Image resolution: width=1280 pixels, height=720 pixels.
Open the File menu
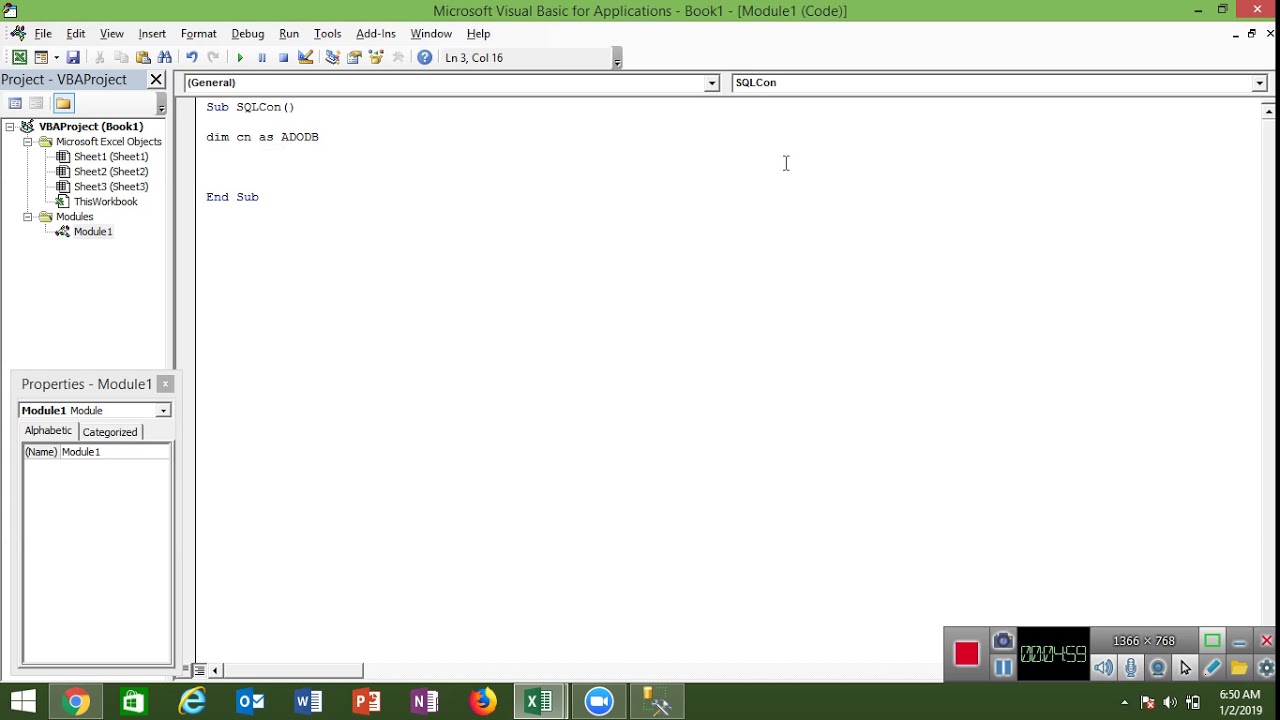click(x=43, y=34)
